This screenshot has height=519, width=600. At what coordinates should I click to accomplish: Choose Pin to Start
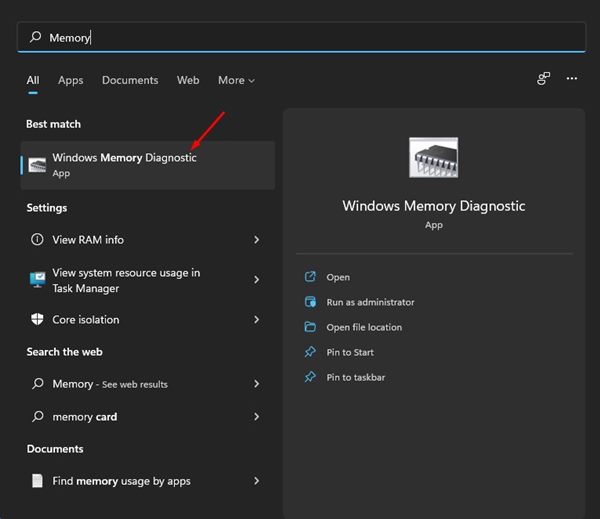tap(350, 353)
